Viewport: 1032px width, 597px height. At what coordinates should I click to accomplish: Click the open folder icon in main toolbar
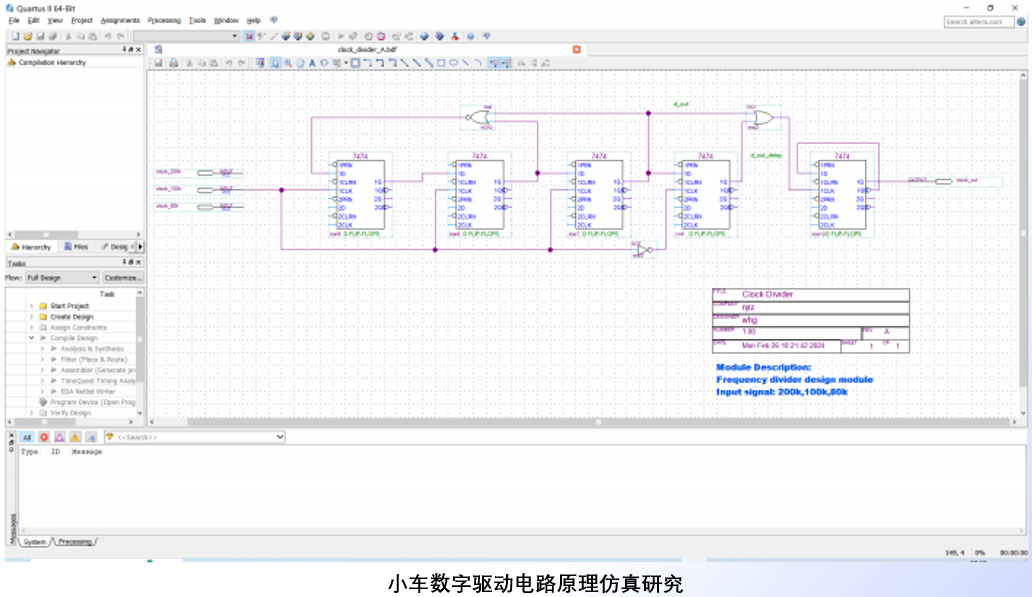[28, 36]
